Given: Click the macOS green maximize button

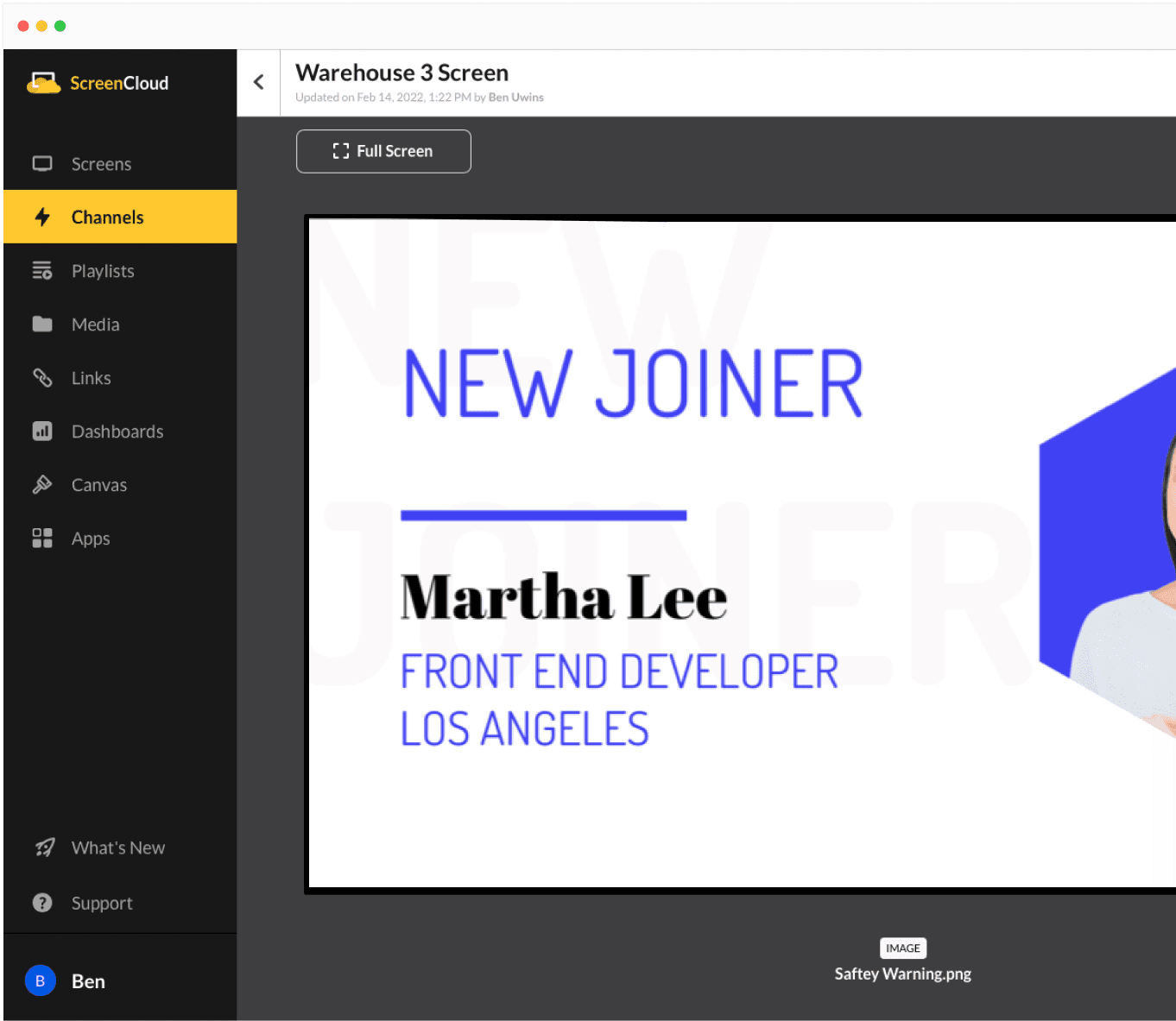Looking at the screenshot, I should 60,26.
